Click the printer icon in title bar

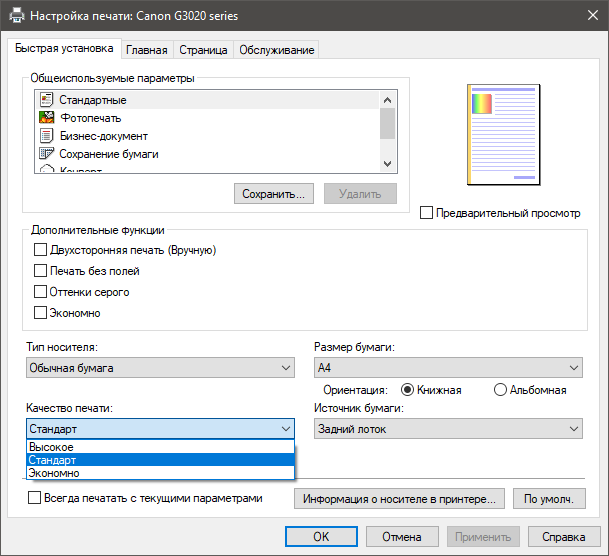click(x=17, y=16)
